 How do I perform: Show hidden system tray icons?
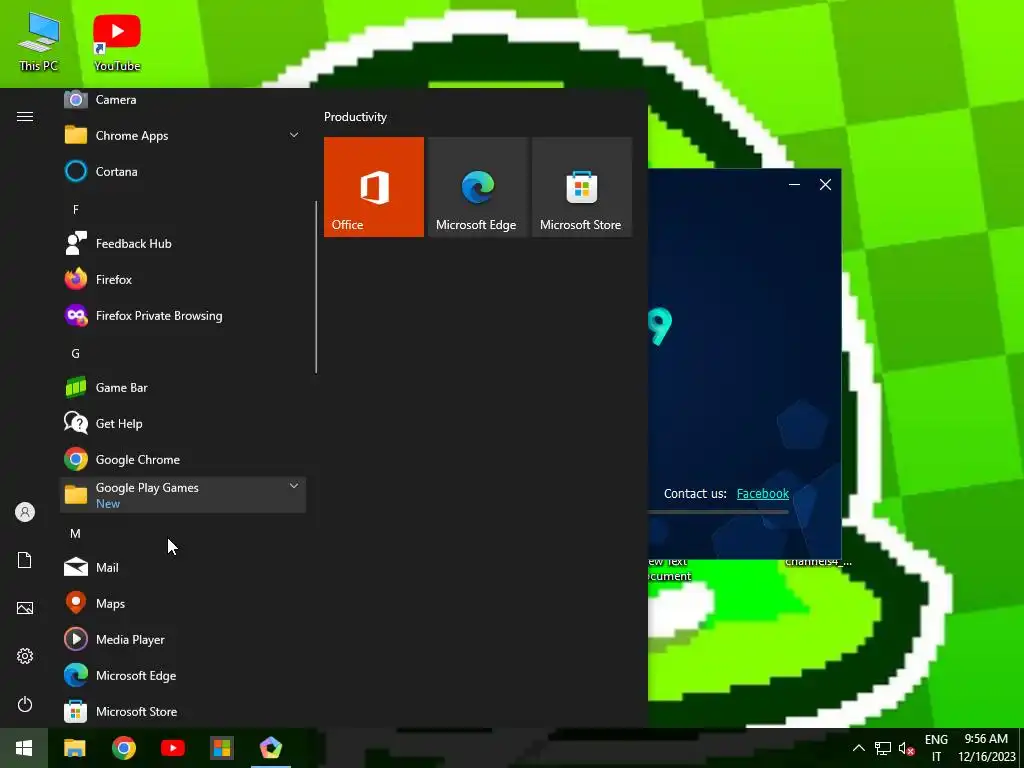pyautogui.click(x=859, y=748)
